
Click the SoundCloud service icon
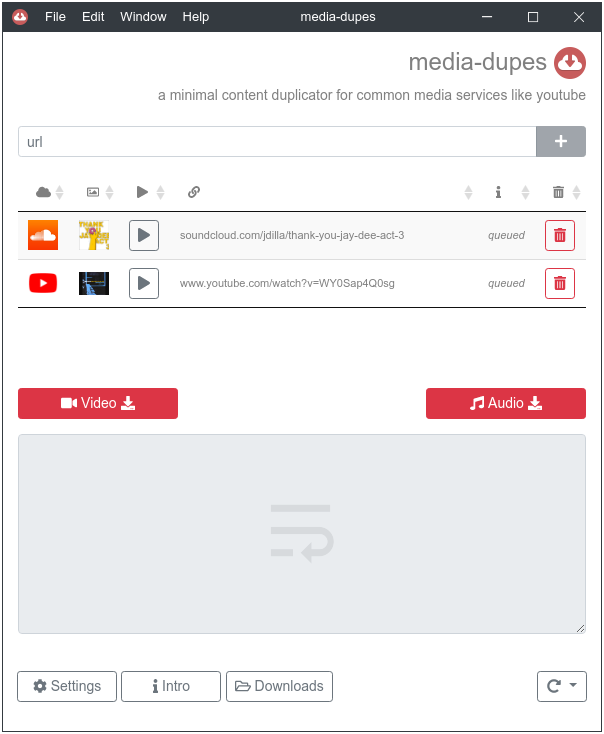coord(43,235)
